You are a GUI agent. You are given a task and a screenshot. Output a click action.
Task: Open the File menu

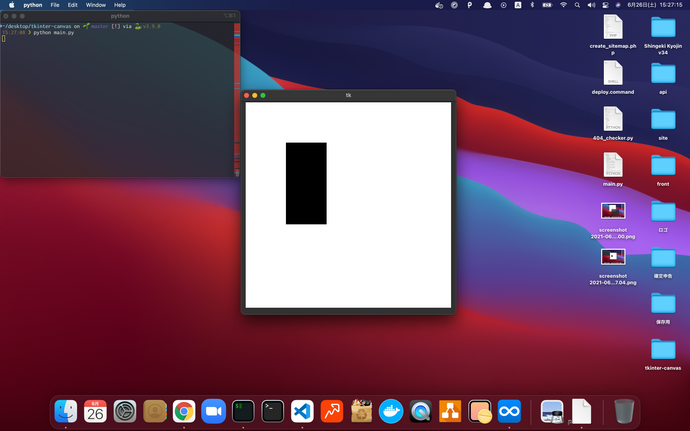[55, 5]
